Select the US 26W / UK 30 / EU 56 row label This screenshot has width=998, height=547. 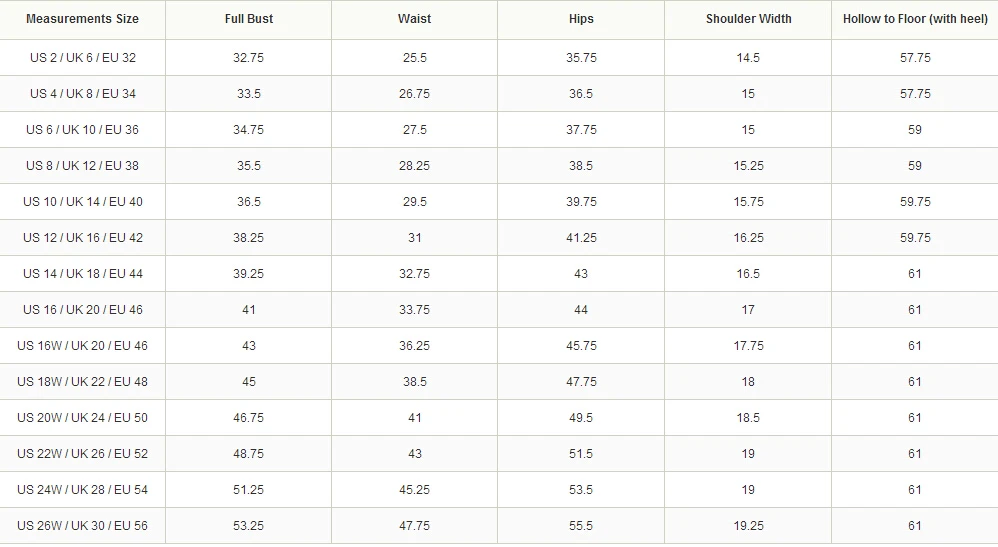tap(83, 526)
